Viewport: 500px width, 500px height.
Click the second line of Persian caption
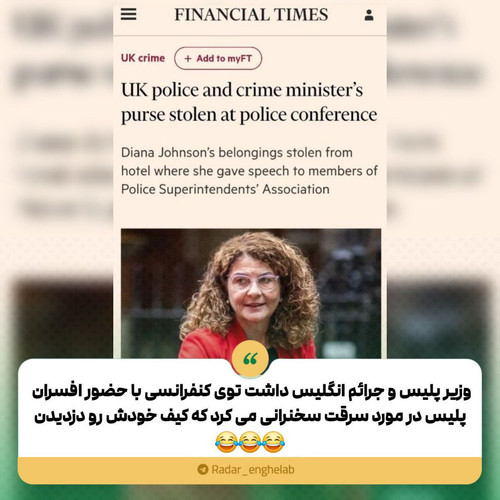click(x=251, y=417)
